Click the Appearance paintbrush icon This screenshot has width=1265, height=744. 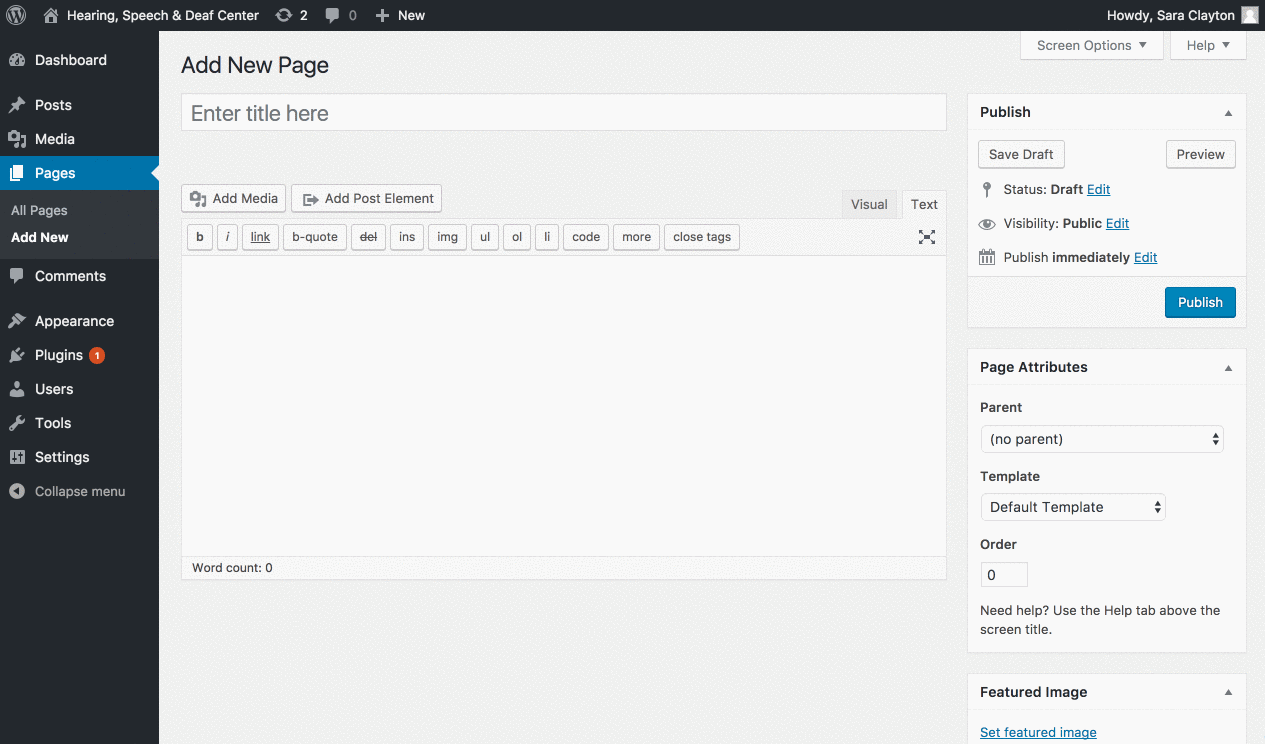[x=17, y=321]
